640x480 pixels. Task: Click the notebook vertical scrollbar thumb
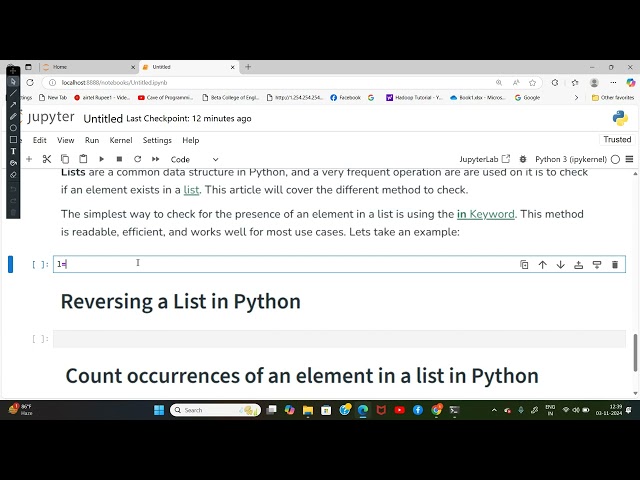[x=636, y=352]
